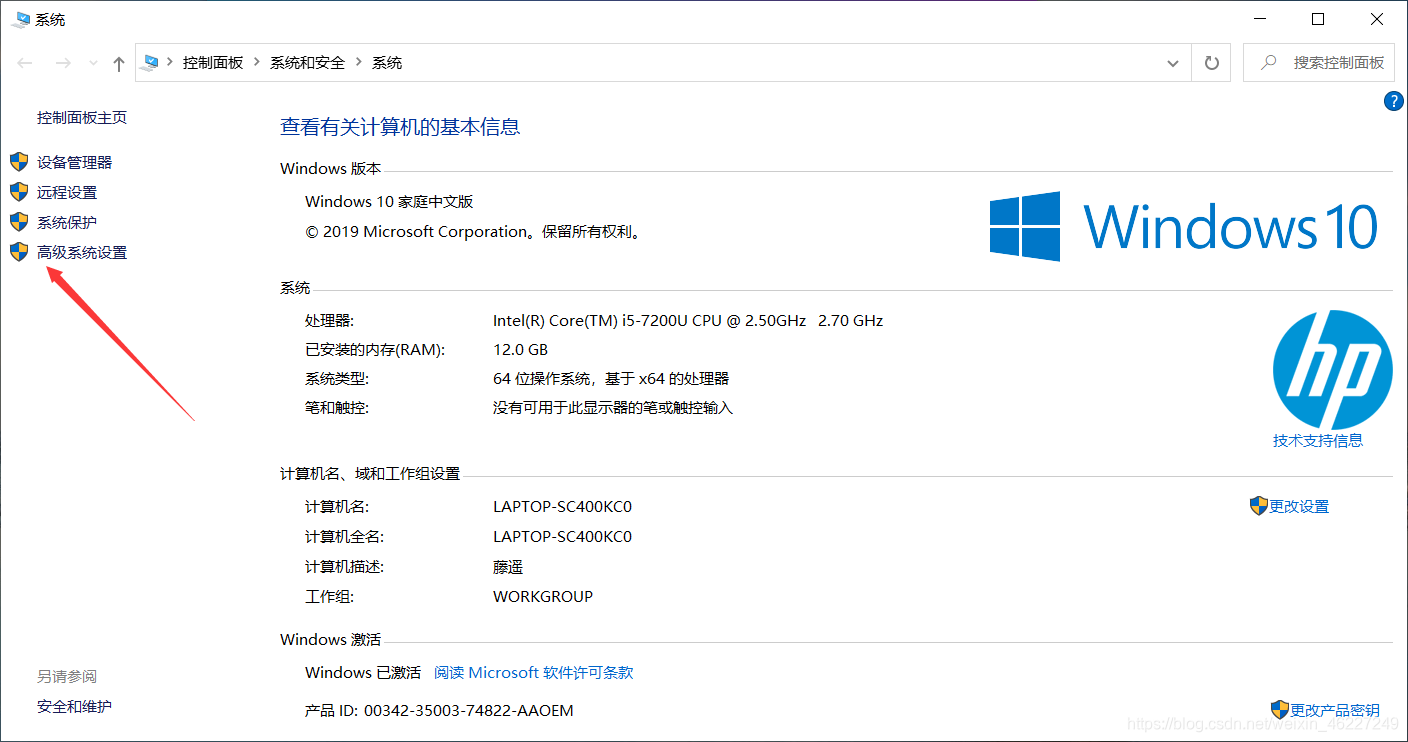Image resolution: width=1408 pixels, height=742 pixels.
Task: Click the Forward navigation arrow
Action: 63,63
